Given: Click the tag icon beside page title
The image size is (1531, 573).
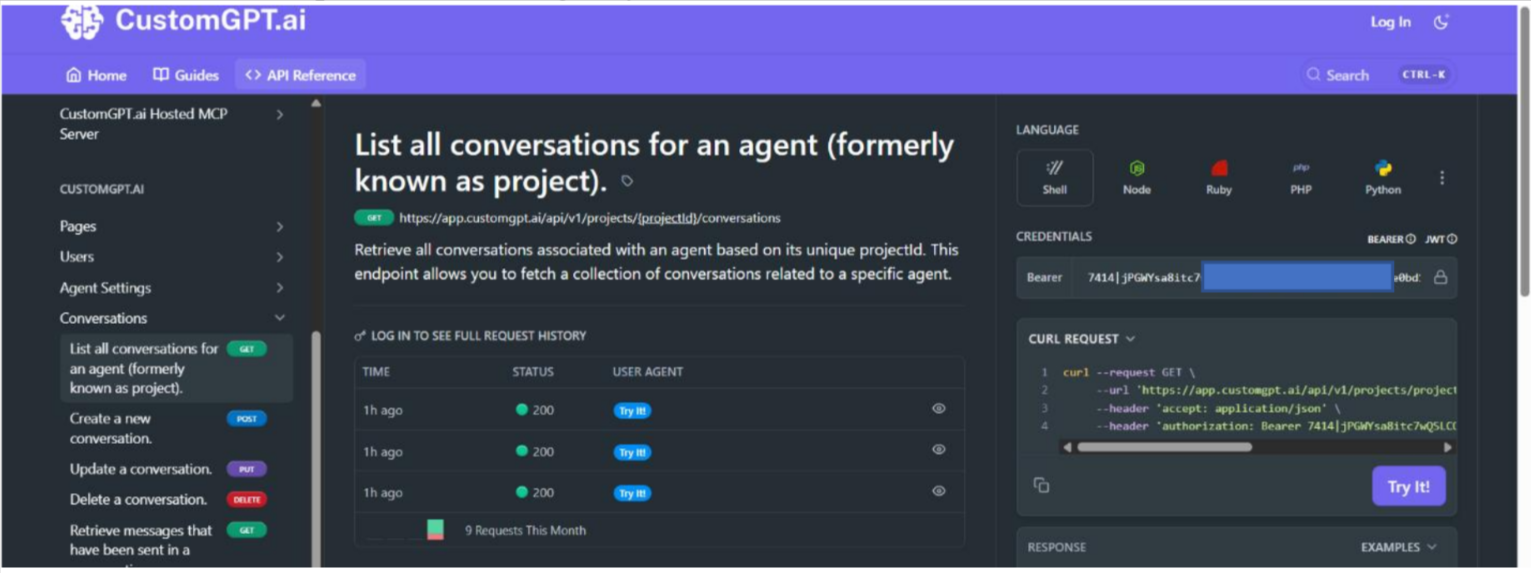Looking at the screenshot, I should [627, 181].
